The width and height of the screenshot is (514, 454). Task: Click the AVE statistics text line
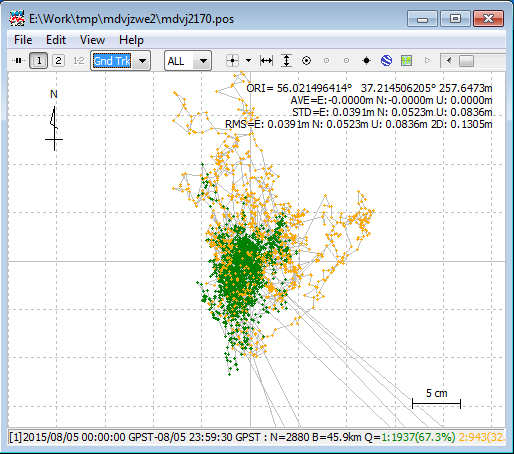(x=391, y=100)
